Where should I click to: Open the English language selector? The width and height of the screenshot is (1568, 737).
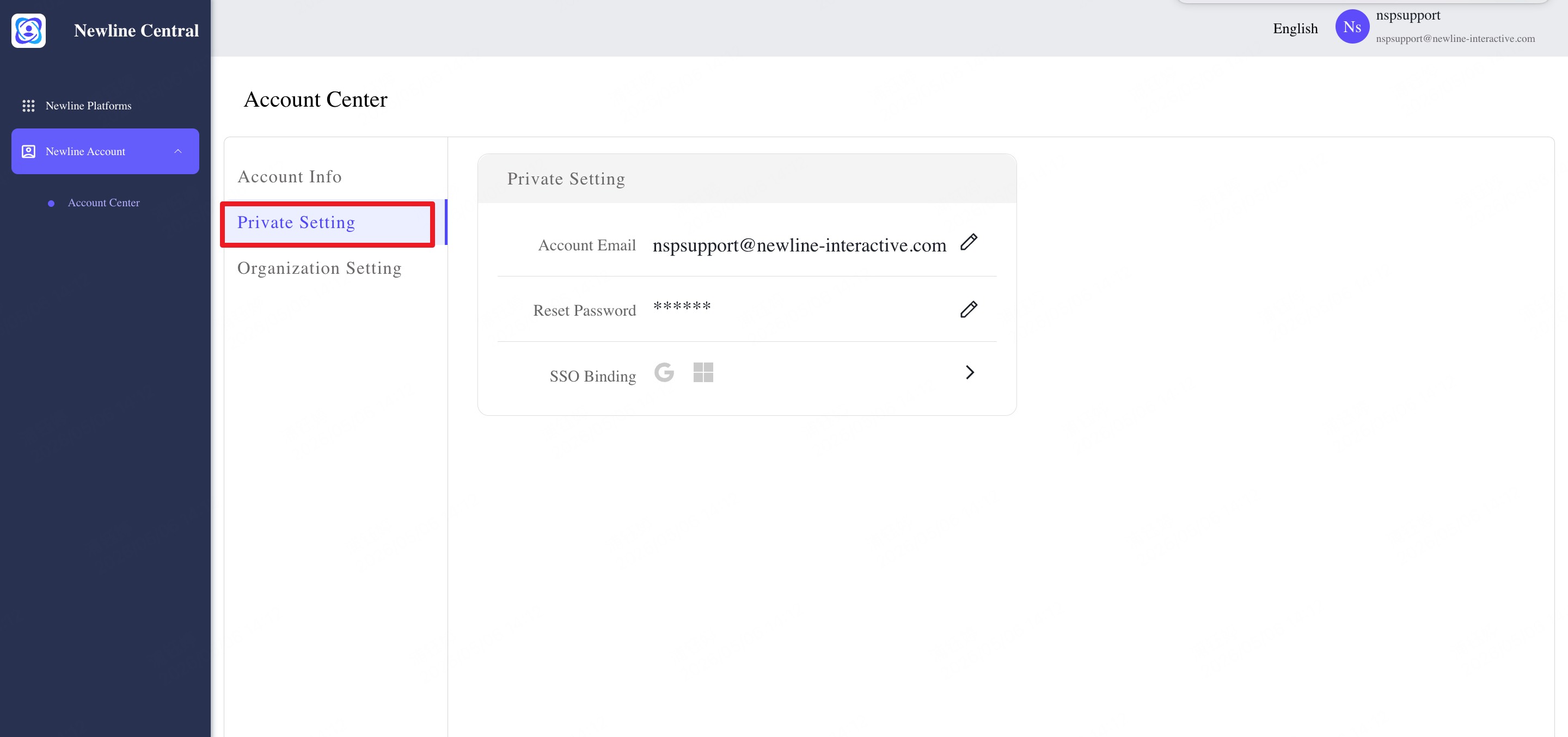(x=1295, y=29)
